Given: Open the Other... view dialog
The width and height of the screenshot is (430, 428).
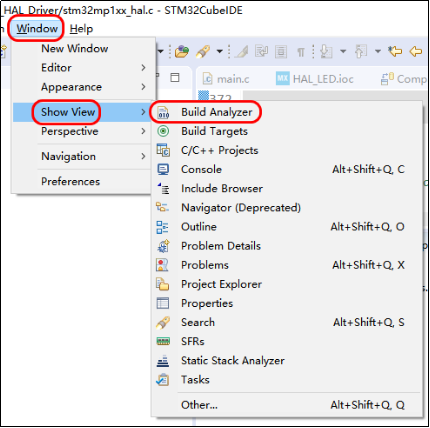Looking at the screenshot, I should (287, 405).
